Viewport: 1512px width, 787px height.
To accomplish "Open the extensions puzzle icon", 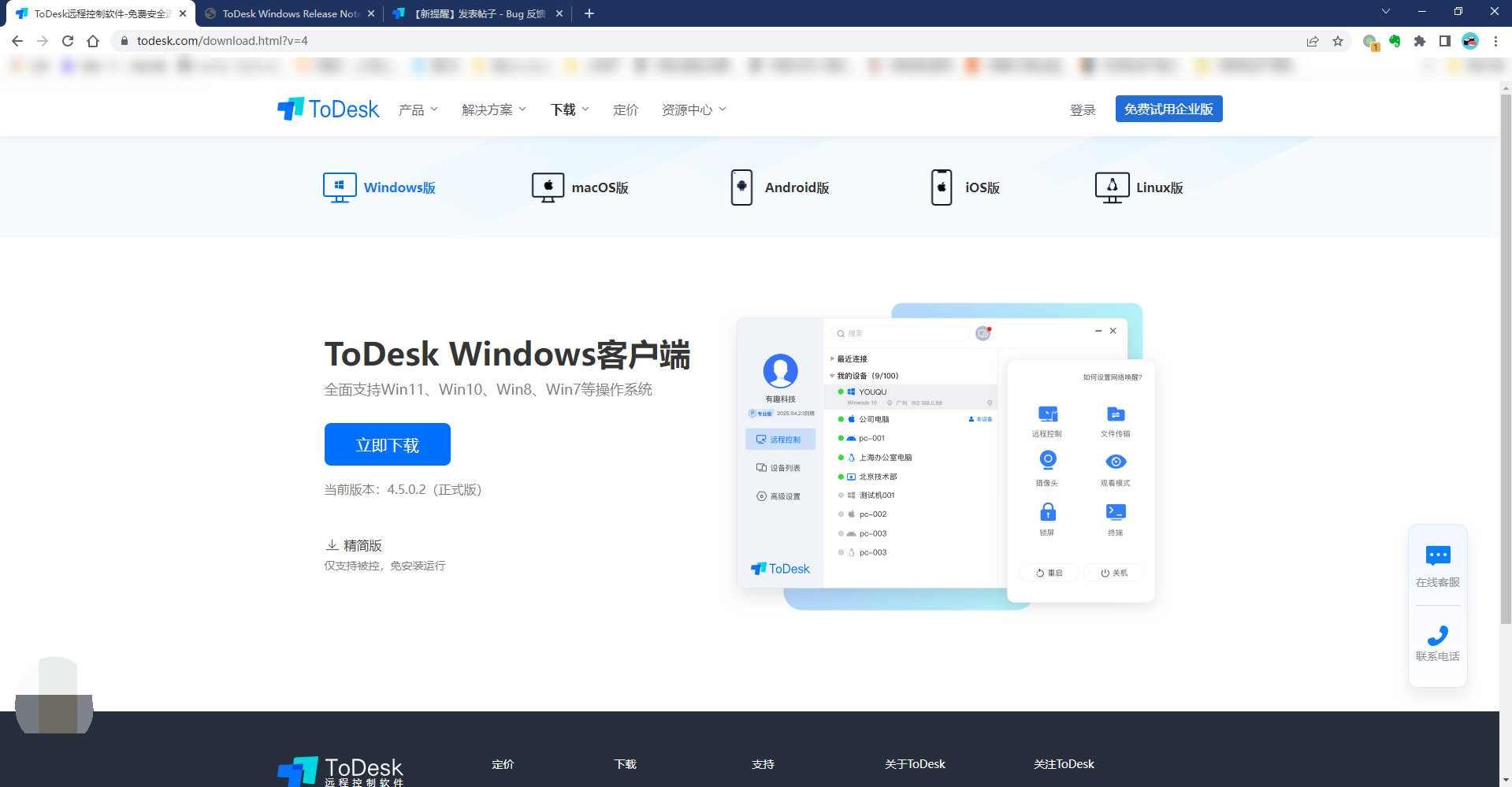I will pos(1420,41).
